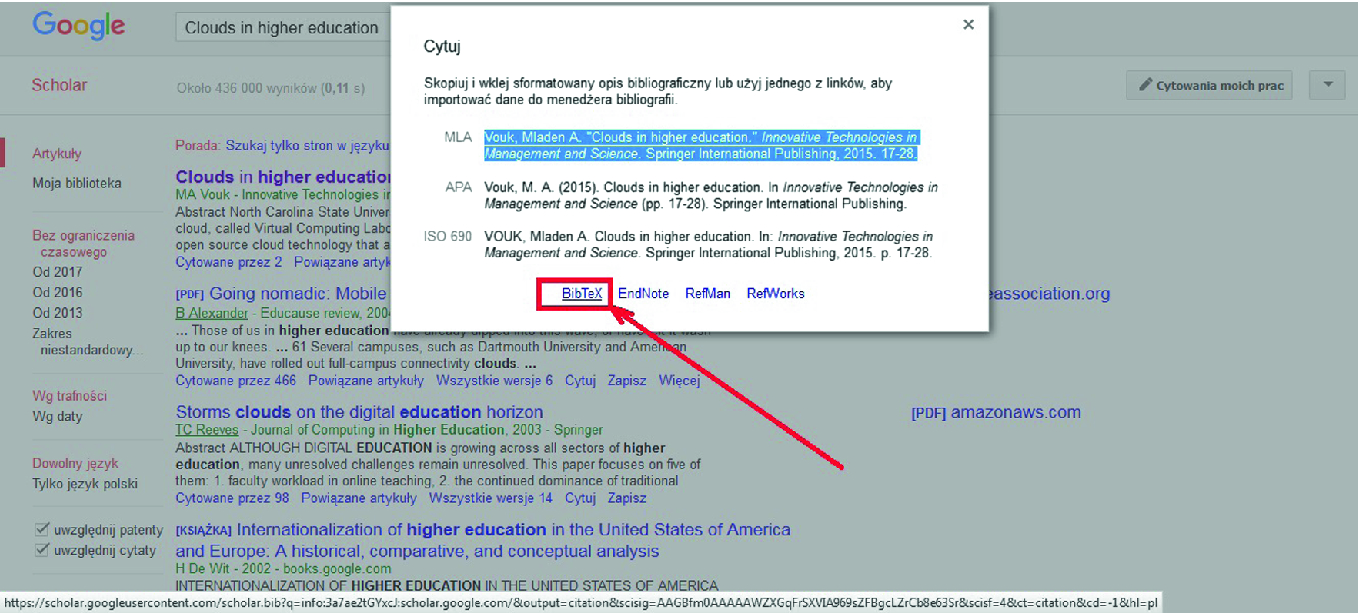Filter results Od 2017
Screen dimensions: 1358x613
(57, 272)
